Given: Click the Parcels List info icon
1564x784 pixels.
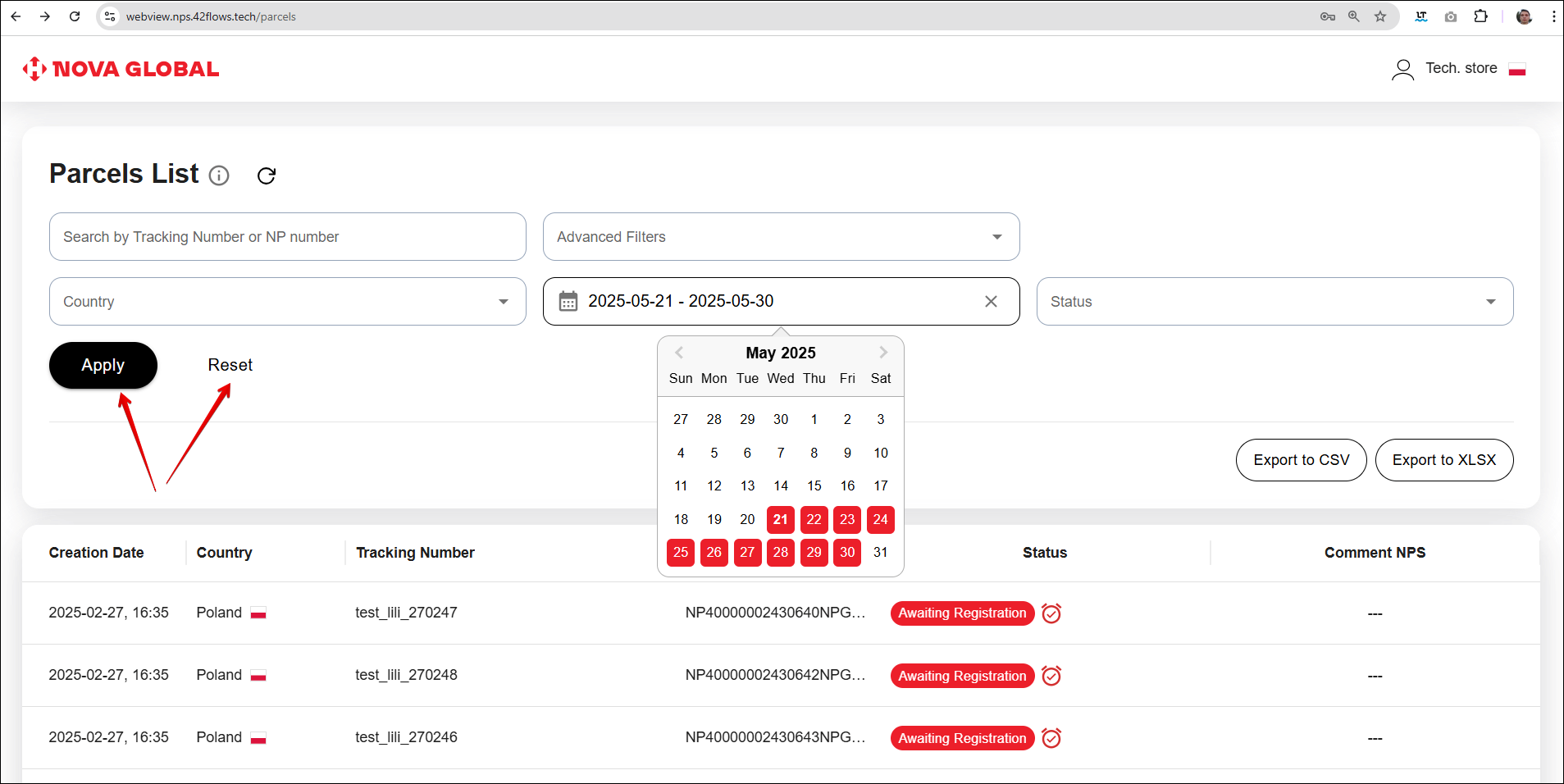Looking at the screenshot, I should coord(219,175).
